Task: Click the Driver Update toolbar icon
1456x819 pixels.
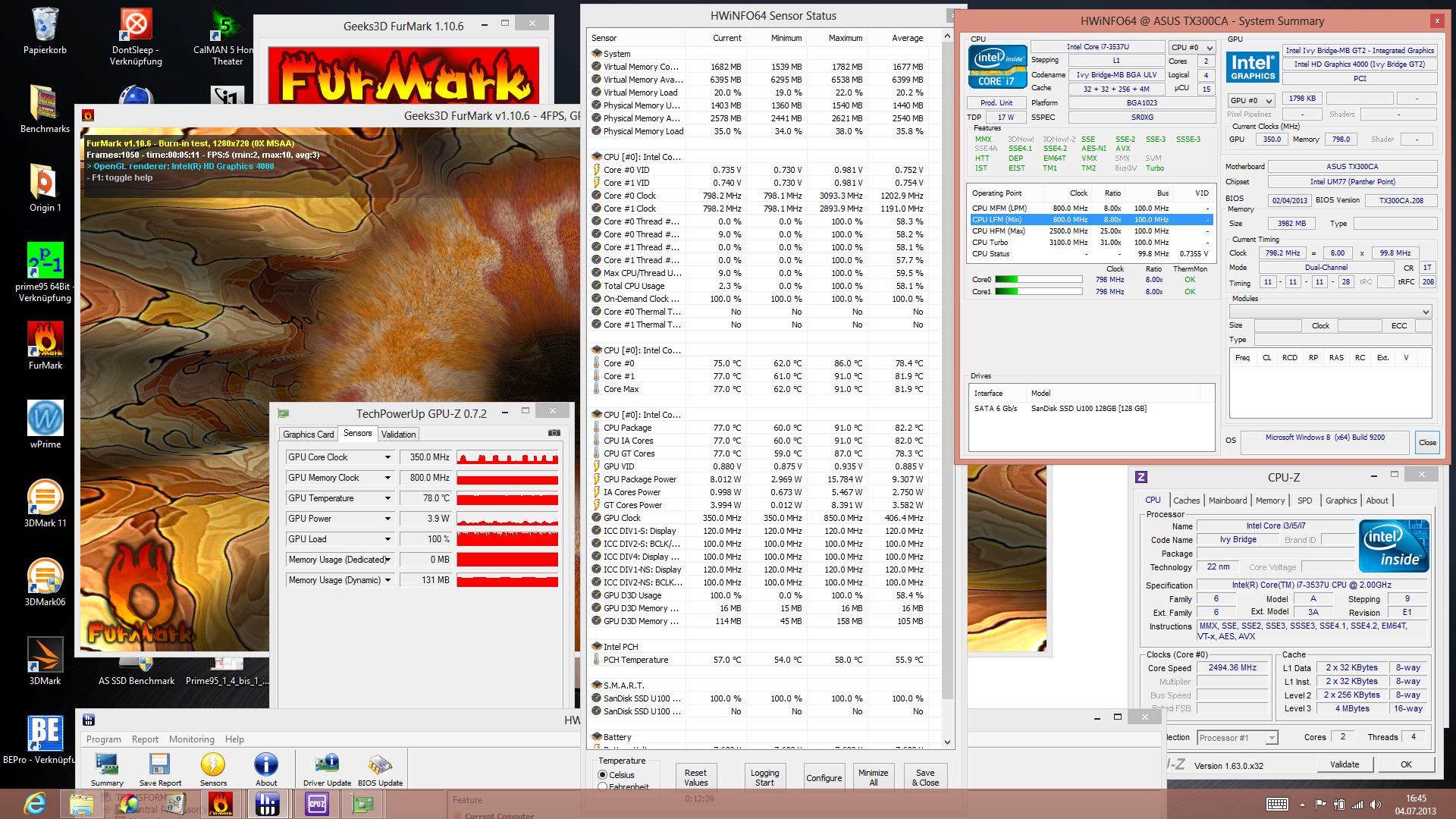Action: (327, 764)
